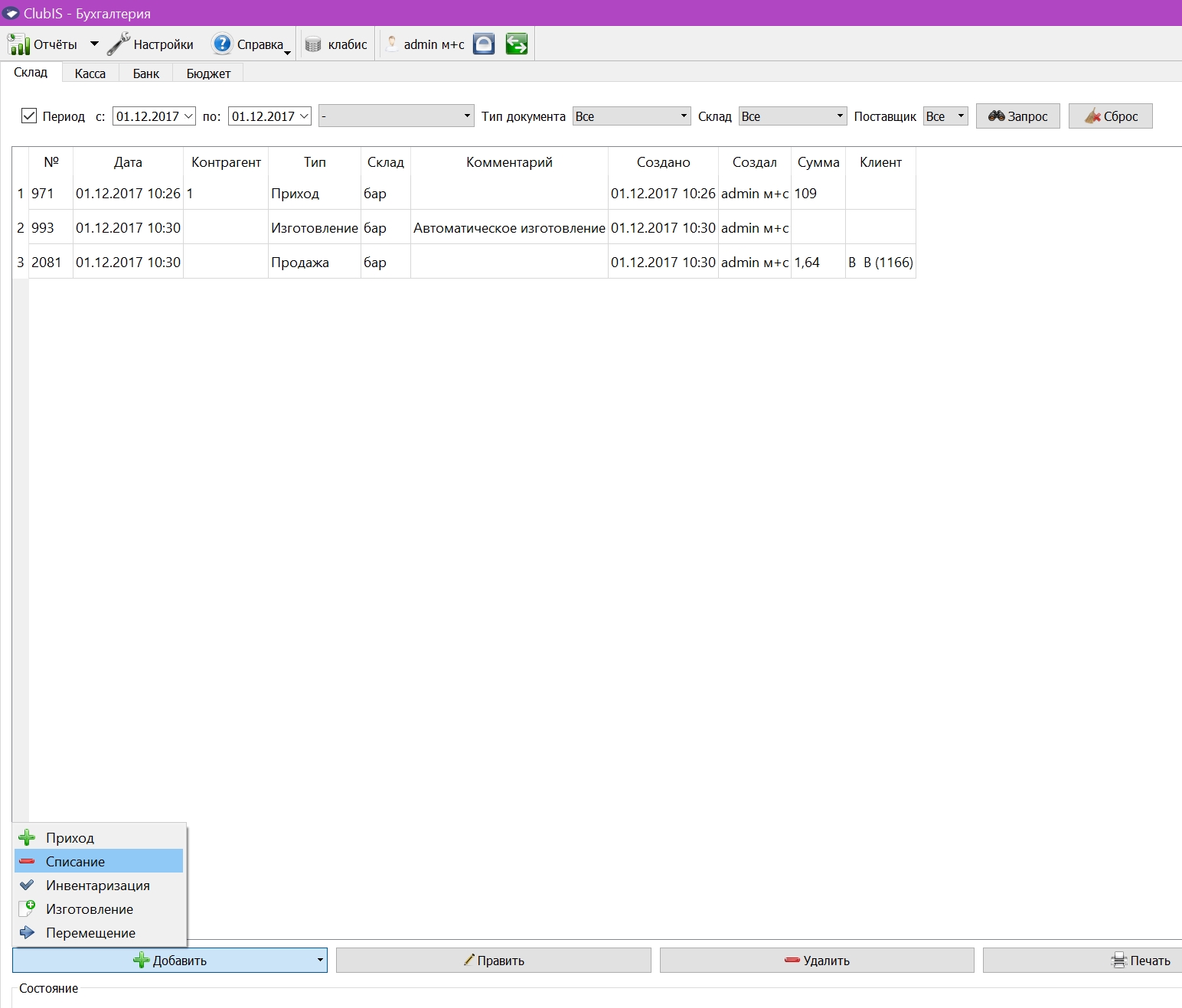
Task: Select document number 993 cell
Action: pos(51,228)
